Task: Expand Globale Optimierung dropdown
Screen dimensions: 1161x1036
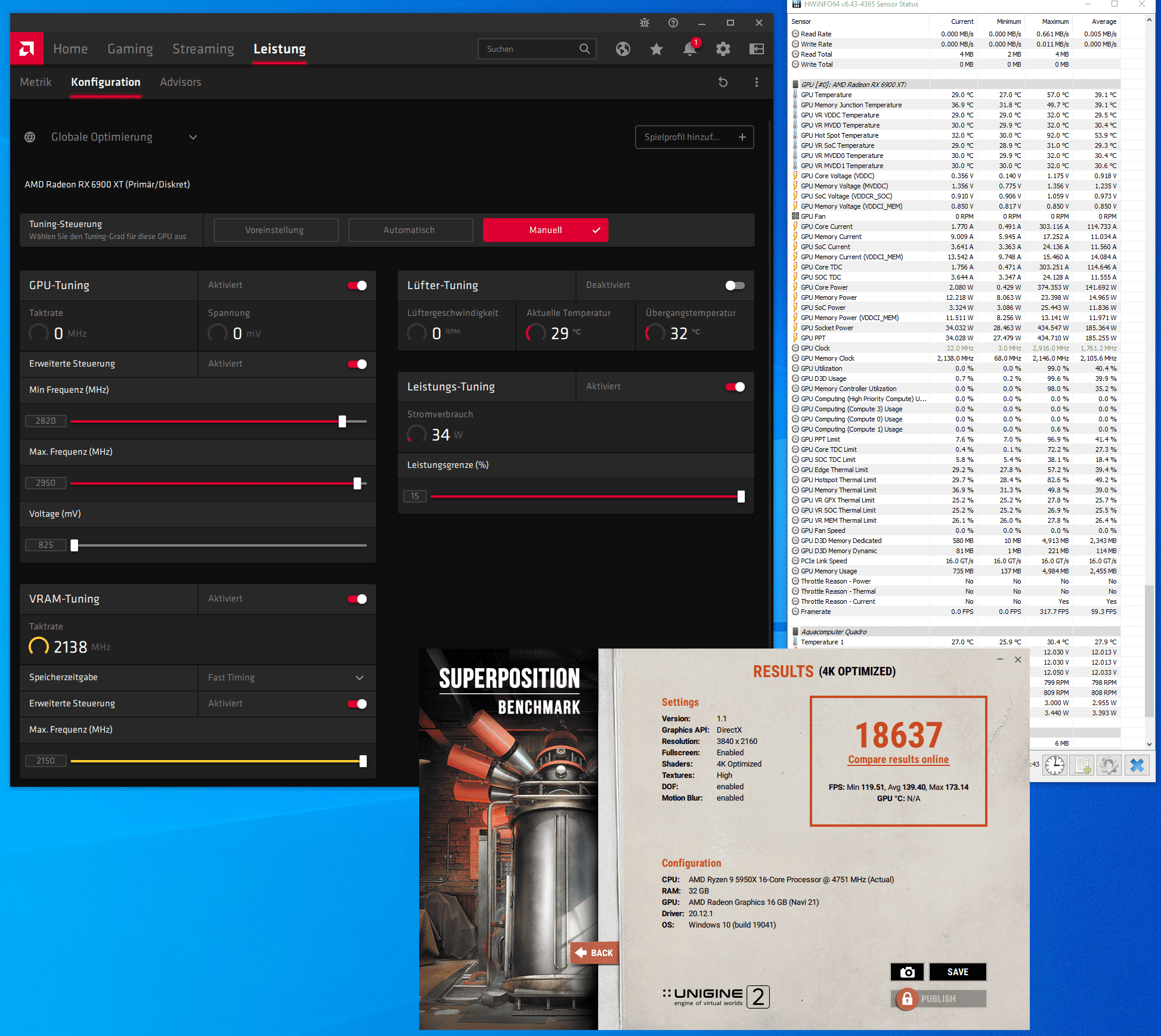Action: [193, 137]
